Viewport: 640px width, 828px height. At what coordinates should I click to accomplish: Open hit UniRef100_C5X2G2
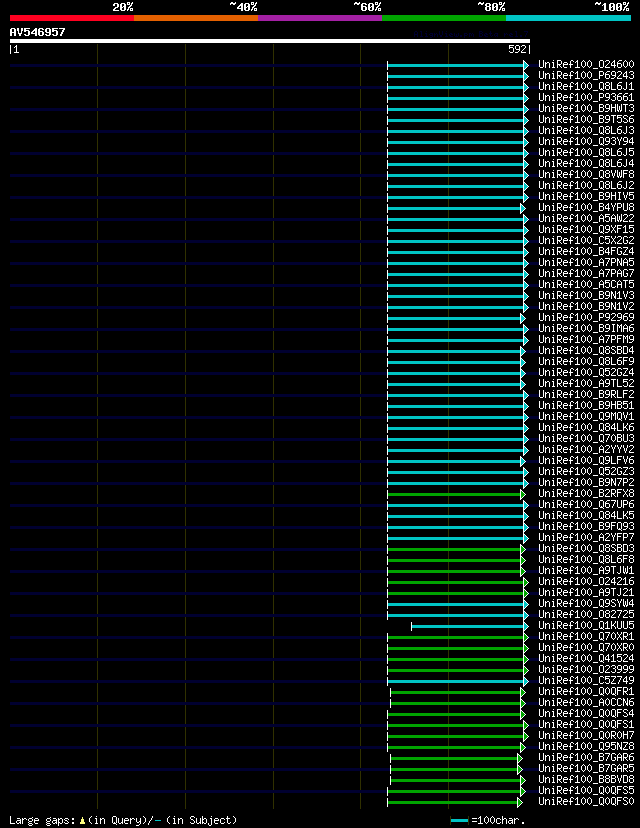[x=586, y=240]
